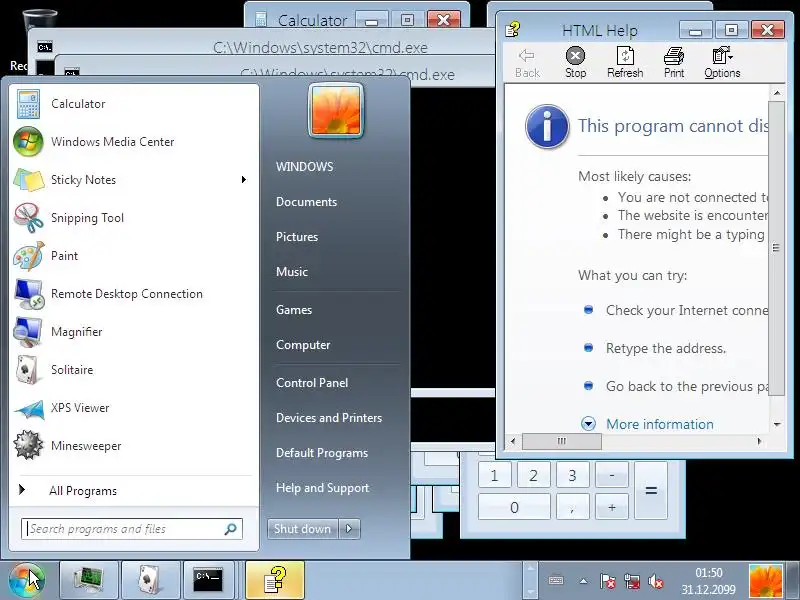Image resolution: width=800 pixels, height=600 pixels.
Task: Click the vertical scrollbar thumb in HTML Help
Action: point(777,248)
